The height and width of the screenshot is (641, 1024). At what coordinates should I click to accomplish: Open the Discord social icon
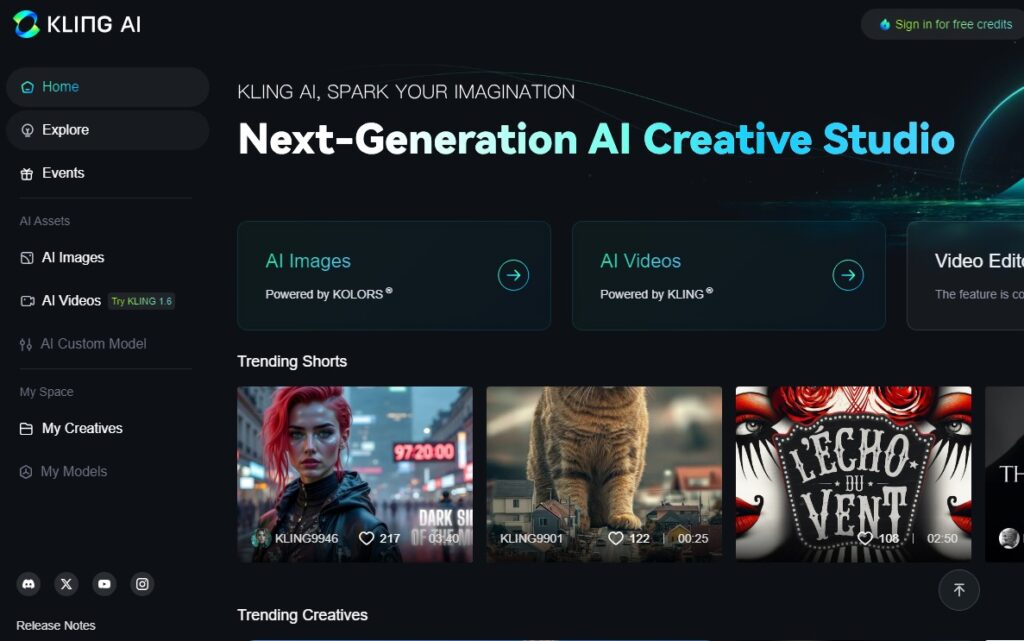tap(28, 584)
